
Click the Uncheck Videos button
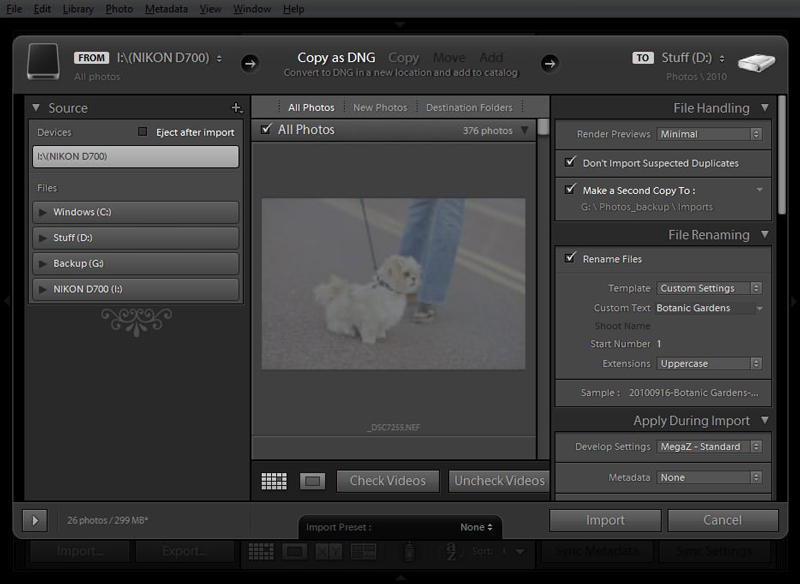(x=499, y=481)
